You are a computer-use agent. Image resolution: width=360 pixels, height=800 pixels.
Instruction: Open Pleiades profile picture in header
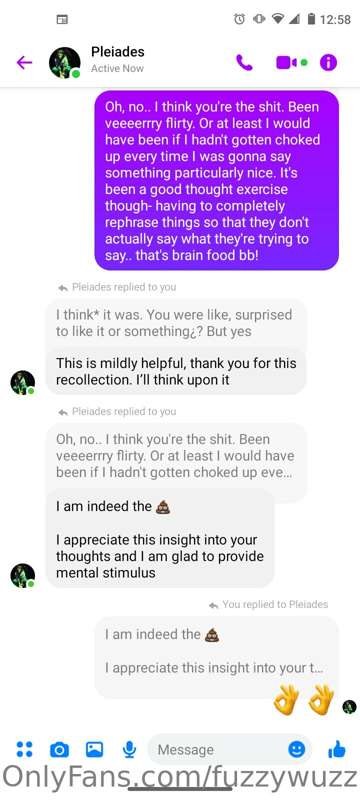tap(65, 63)
